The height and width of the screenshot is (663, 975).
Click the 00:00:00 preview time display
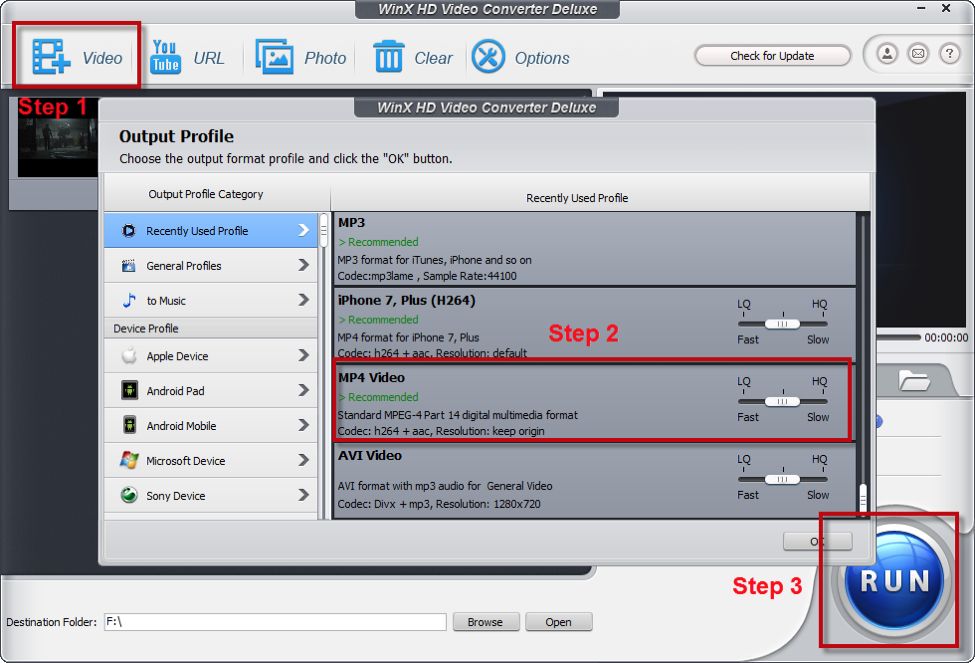(946, 338)
